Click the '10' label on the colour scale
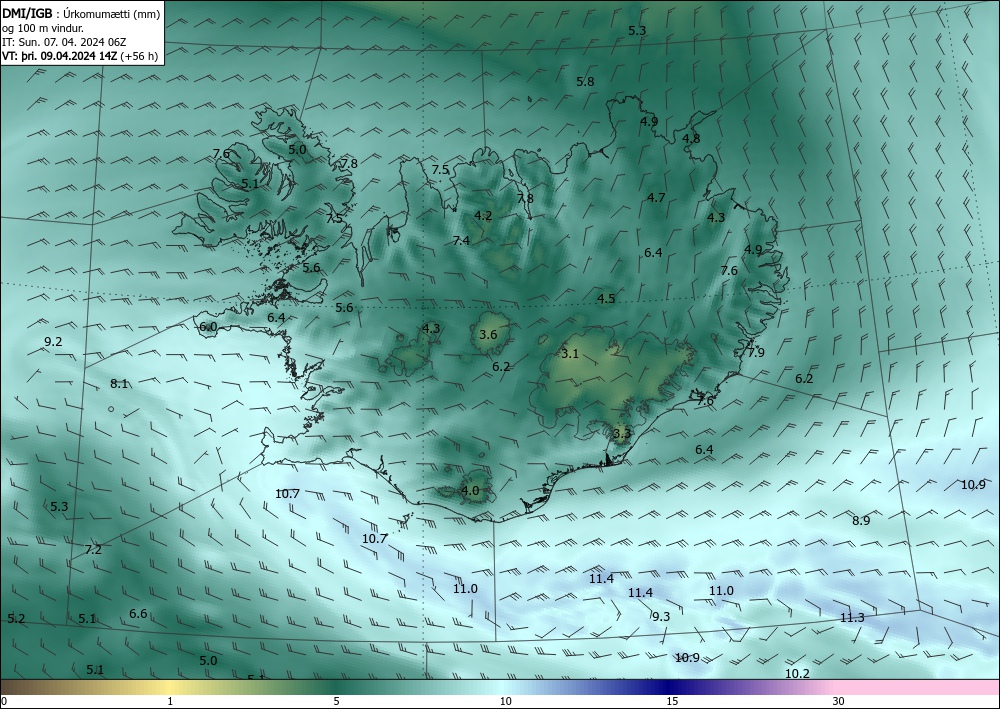This screenshot has height=709, width=1000. (x=505, y=702)
